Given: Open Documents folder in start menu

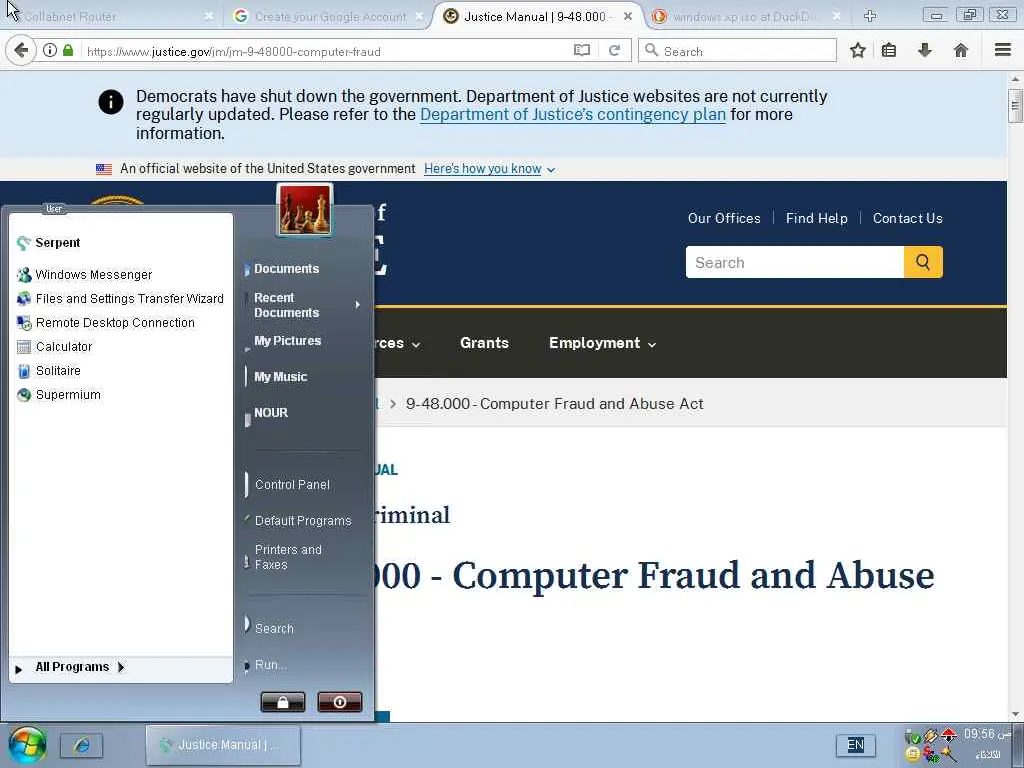Looking at the screenshot, I should (286, 269).
